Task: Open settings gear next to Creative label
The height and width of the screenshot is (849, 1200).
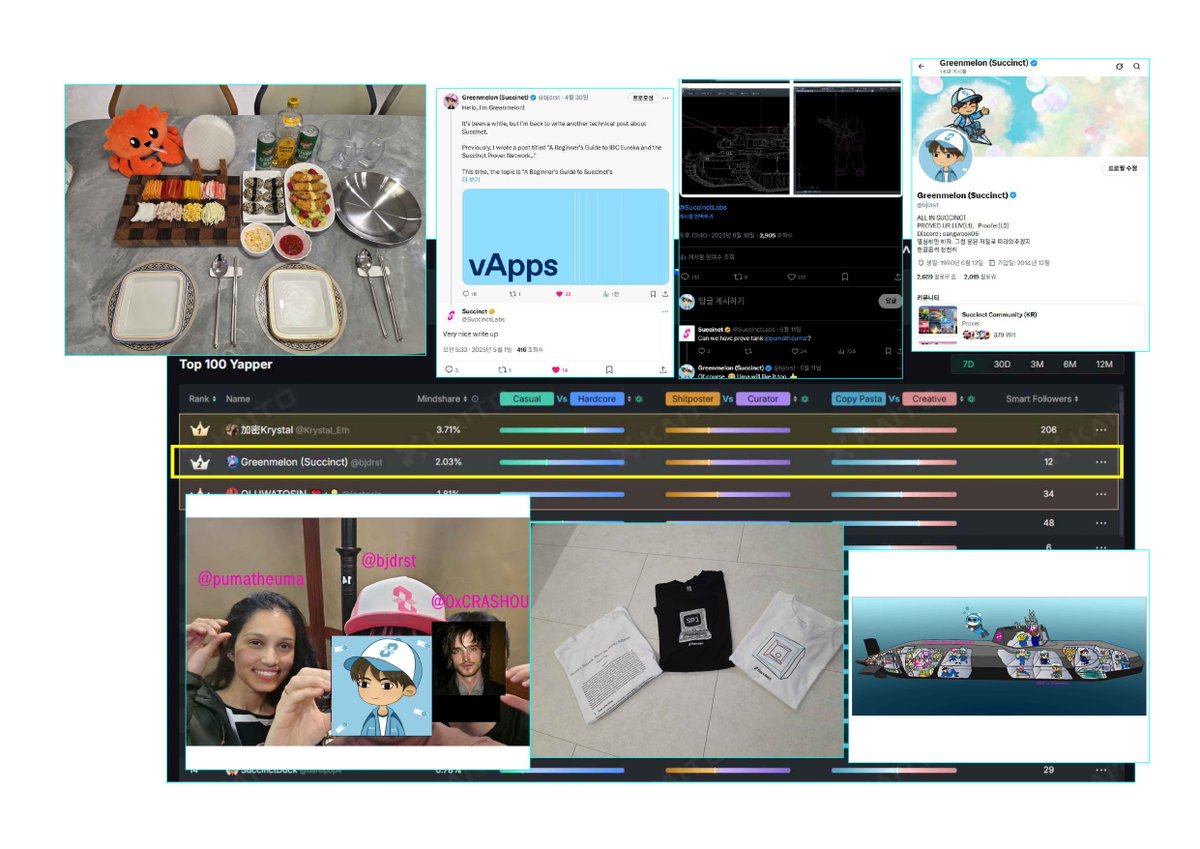Action: (x=971, y=399)
